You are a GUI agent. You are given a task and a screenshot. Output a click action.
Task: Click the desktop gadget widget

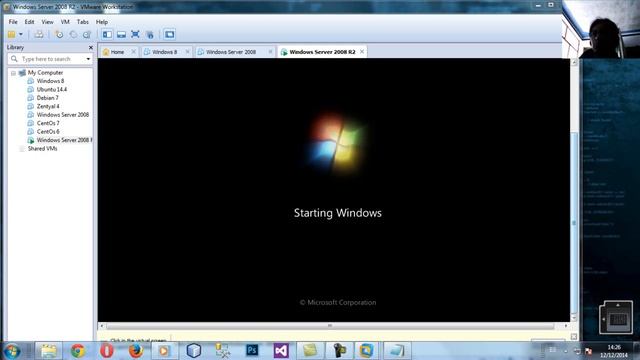coord(616,317)
